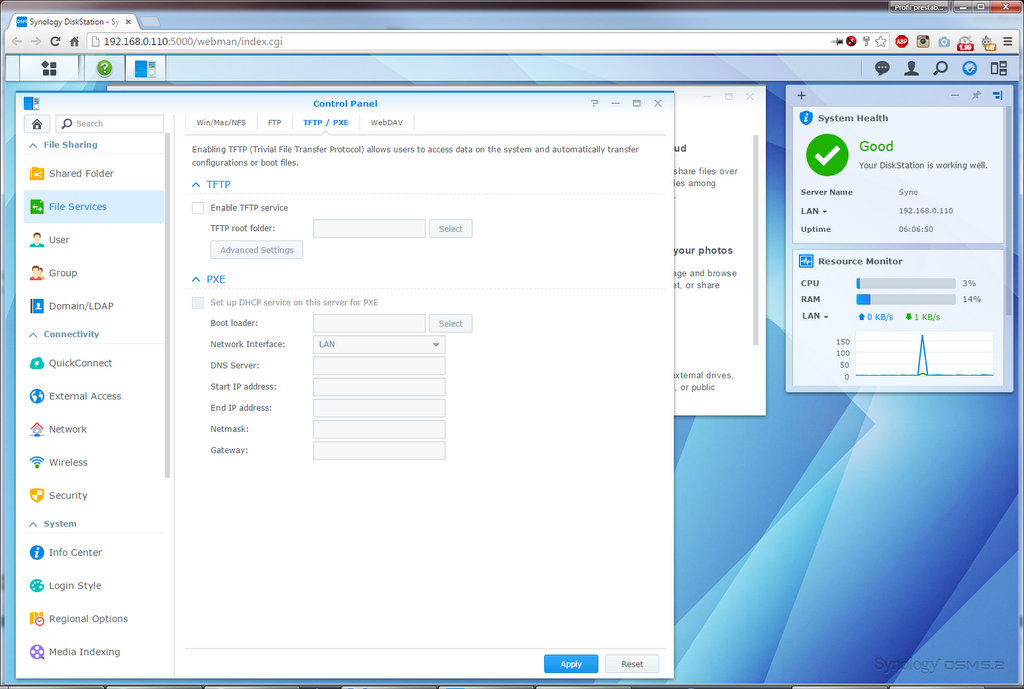Viewport: 1024px width, 689px height.
Task: Click the Boot loader field
Action: pos(369,323)
